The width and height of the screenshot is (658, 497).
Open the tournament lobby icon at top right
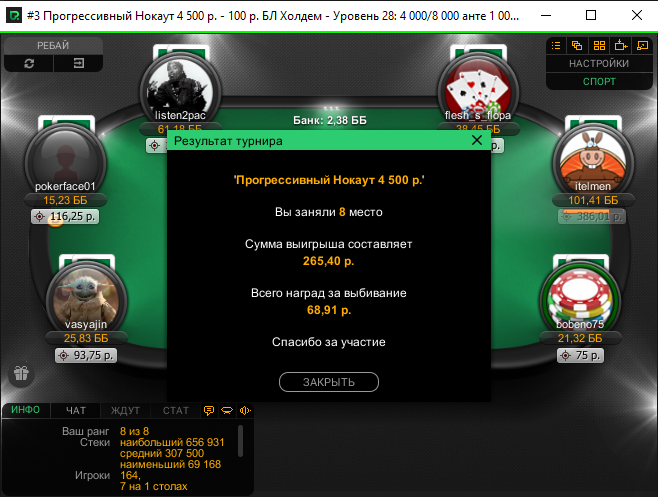coord(642,46)
